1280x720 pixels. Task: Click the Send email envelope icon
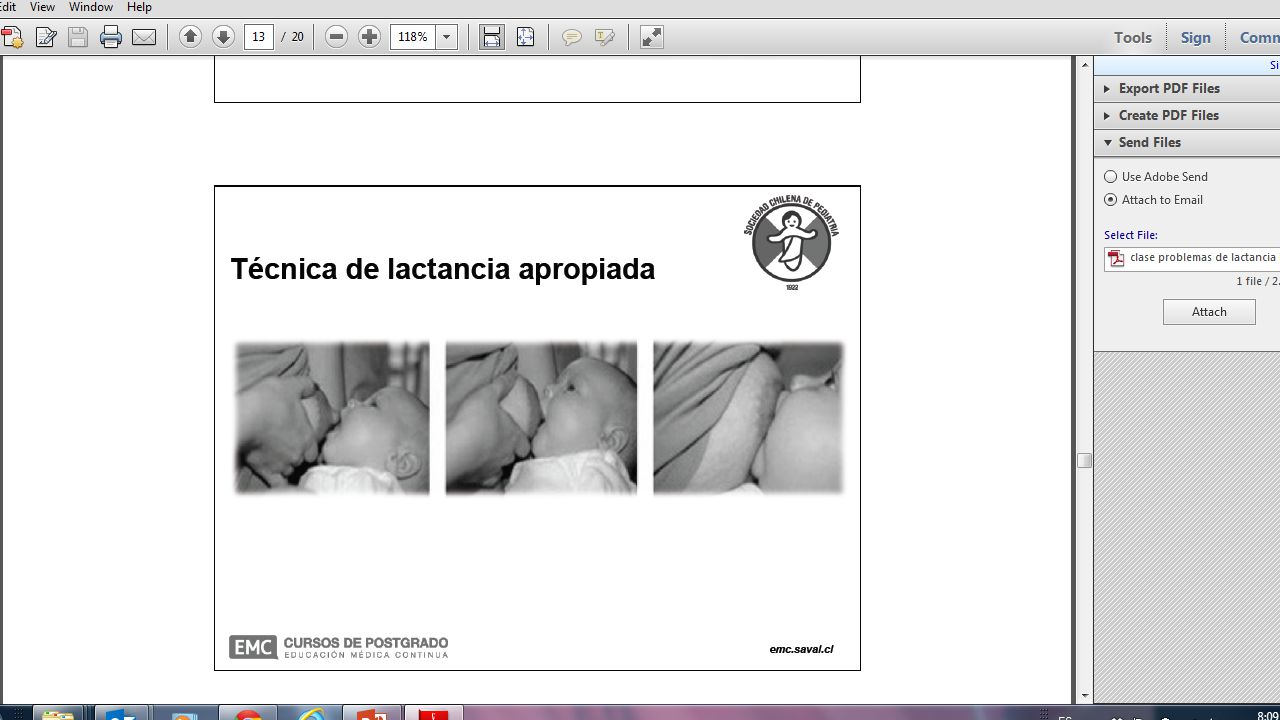tap(144, 37)
